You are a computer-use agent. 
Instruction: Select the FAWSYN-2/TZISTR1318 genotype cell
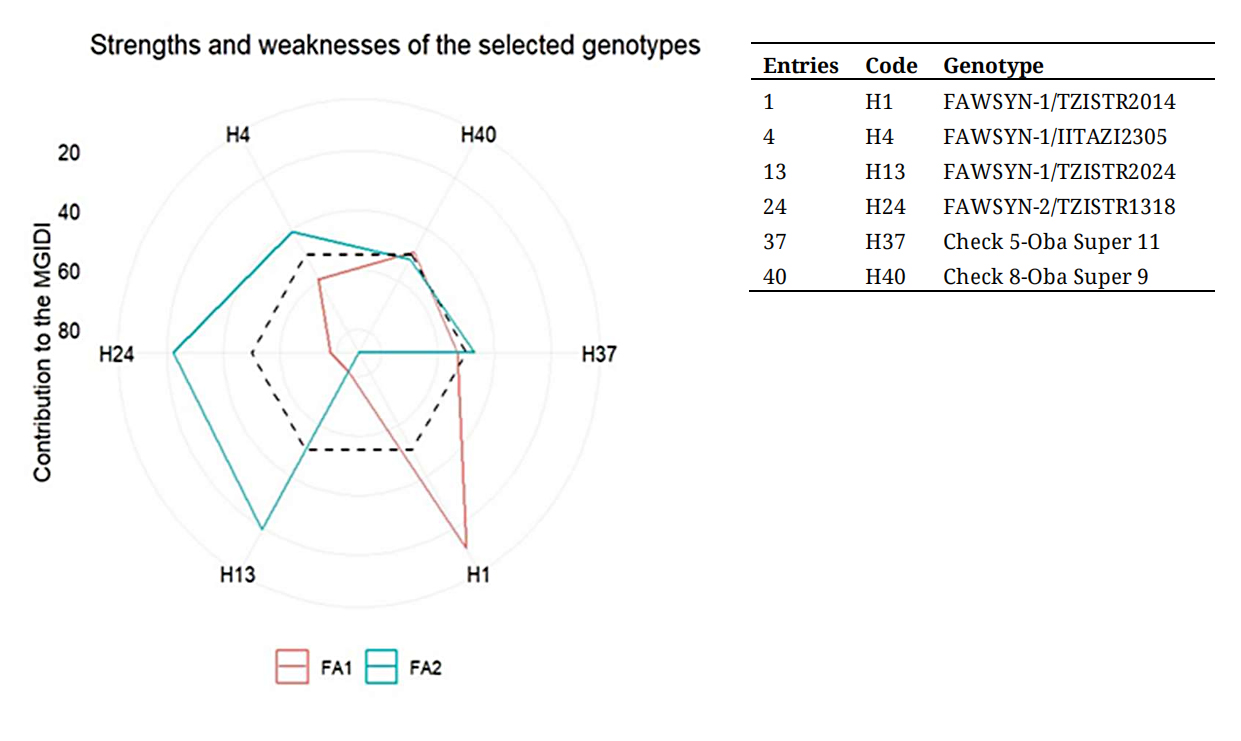(x=1059, y=207)
